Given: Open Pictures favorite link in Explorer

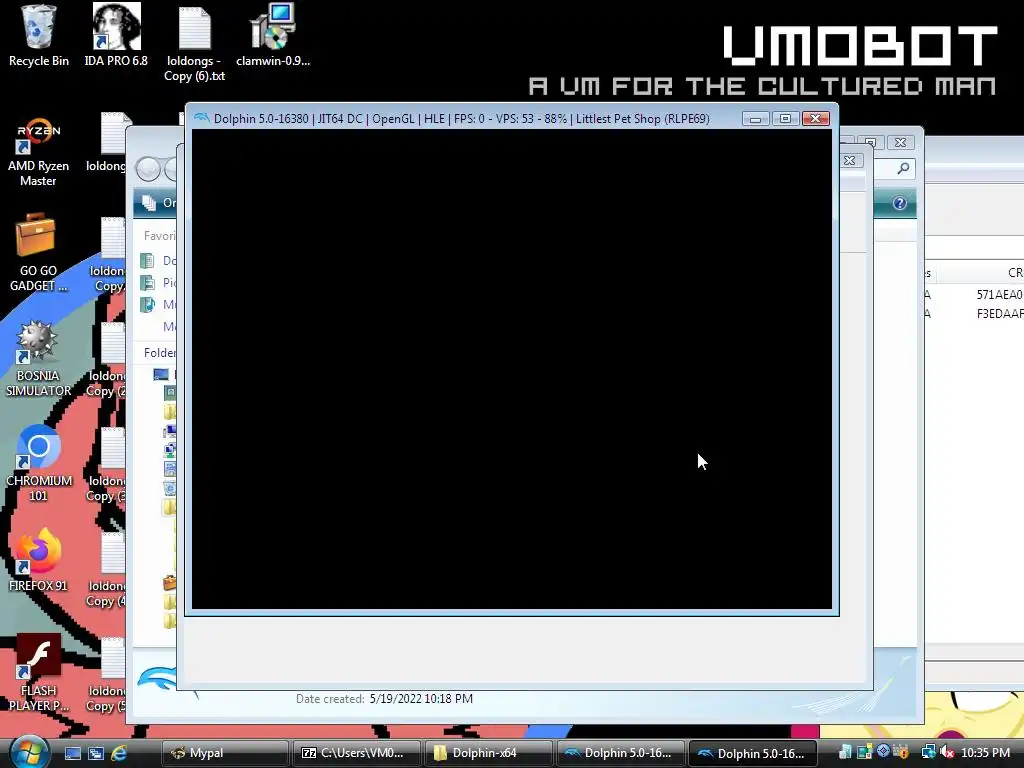Looking at the screenshot, I should pyautogui.click(x=159, y=282).
